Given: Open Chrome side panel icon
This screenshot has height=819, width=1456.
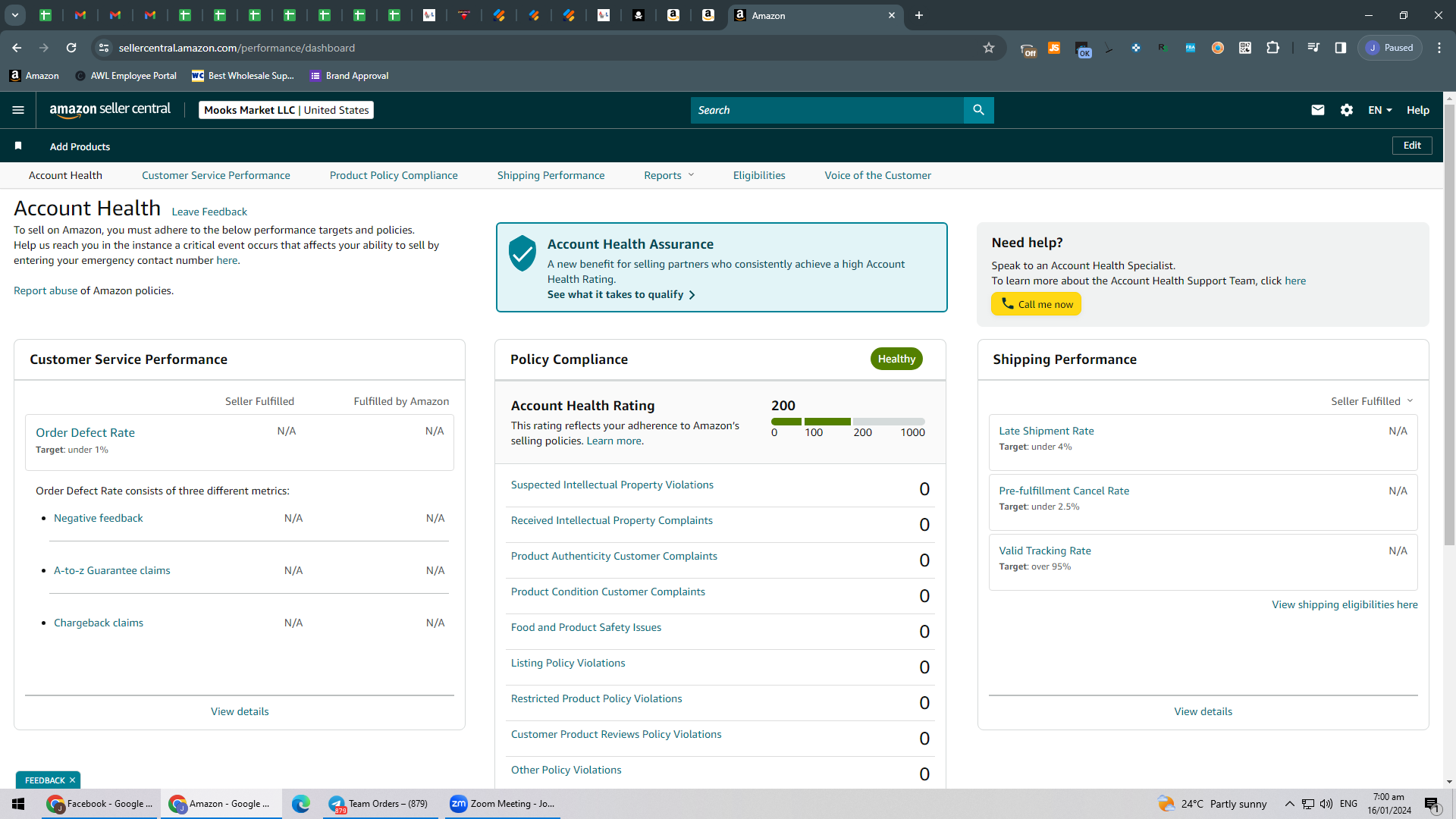Looking at the screenshot, I should [1341, 48].
